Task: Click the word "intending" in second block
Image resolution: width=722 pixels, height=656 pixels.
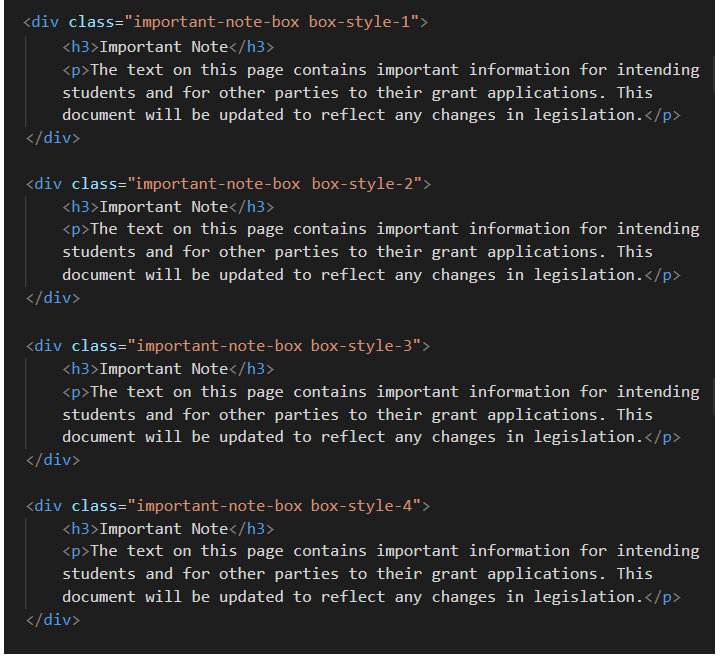Action: (x=658, y=229)
